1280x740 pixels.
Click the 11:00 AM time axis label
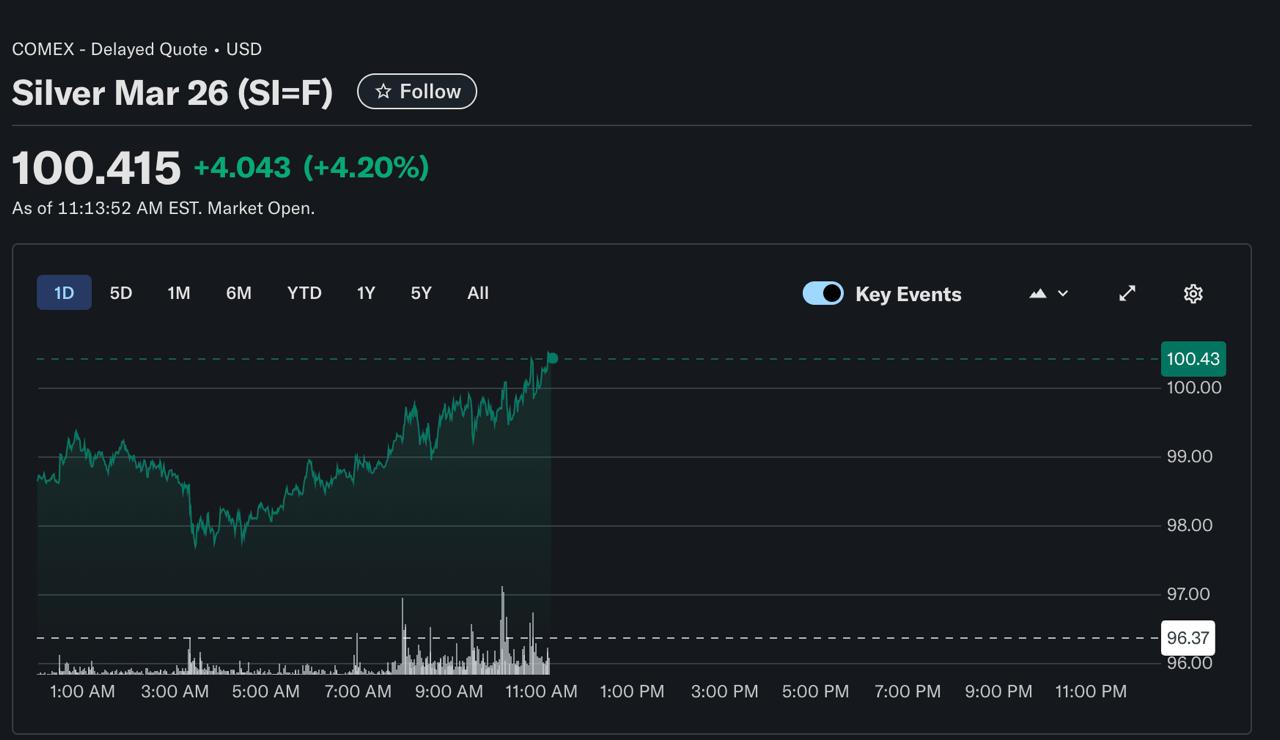[x=541, y=691]
